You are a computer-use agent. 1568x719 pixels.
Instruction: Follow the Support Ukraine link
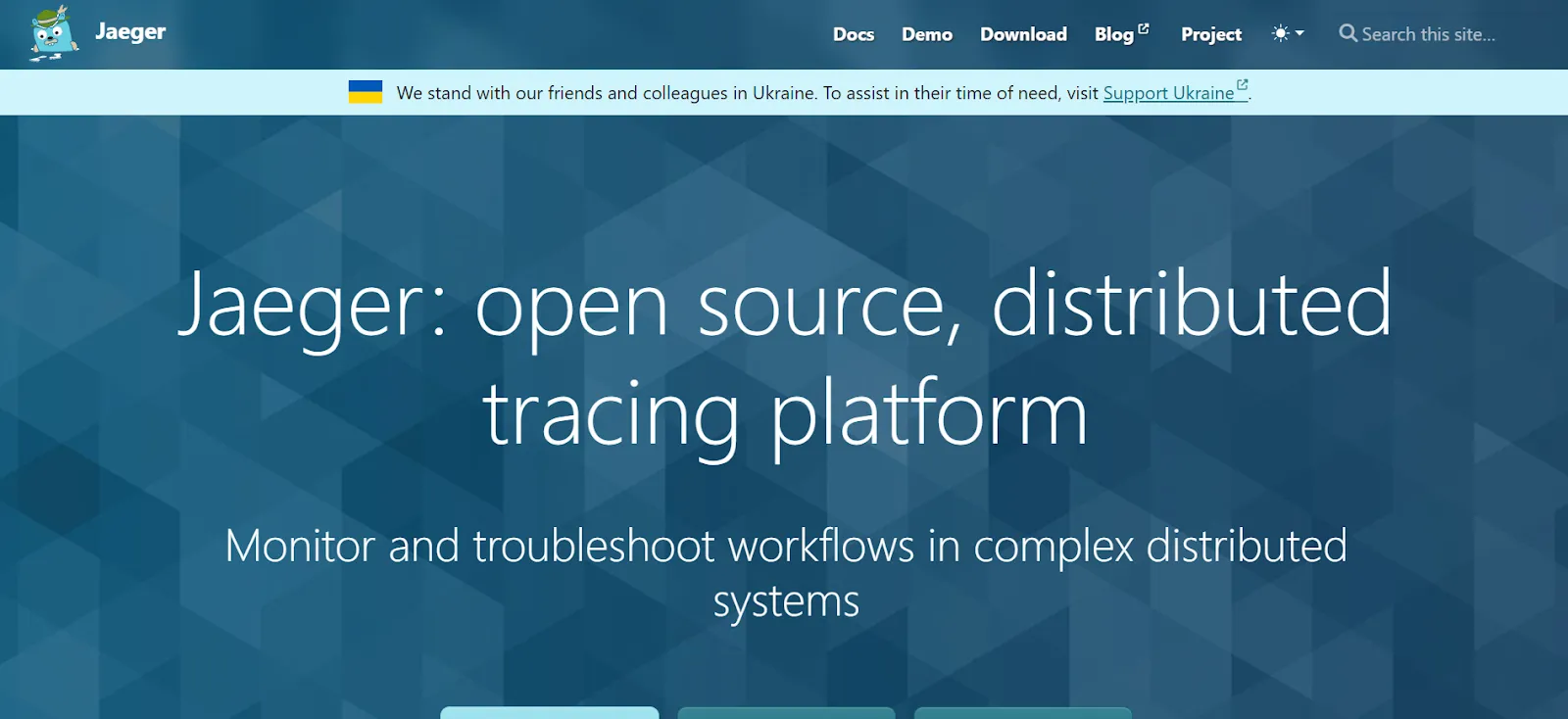(1175, 92)
